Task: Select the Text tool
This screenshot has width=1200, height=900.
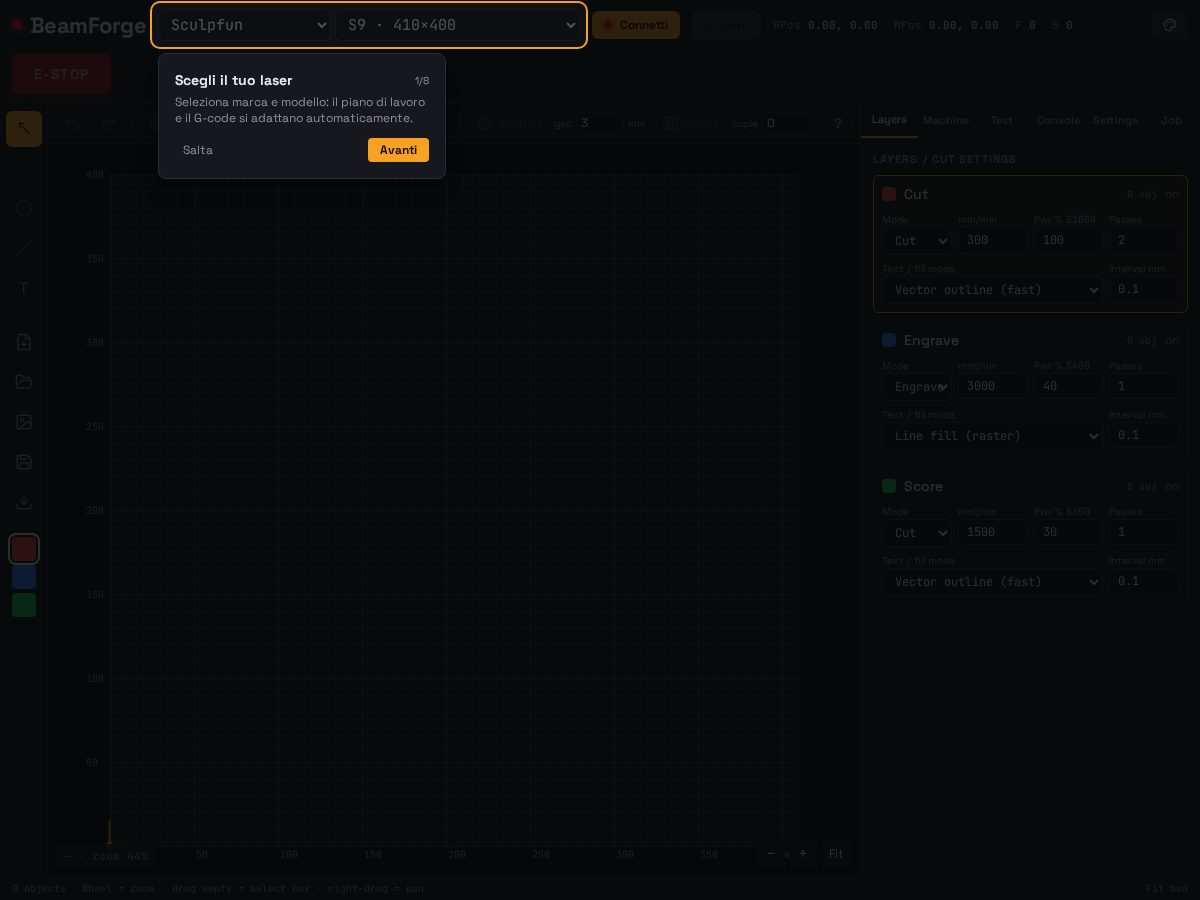Action: 24,288
